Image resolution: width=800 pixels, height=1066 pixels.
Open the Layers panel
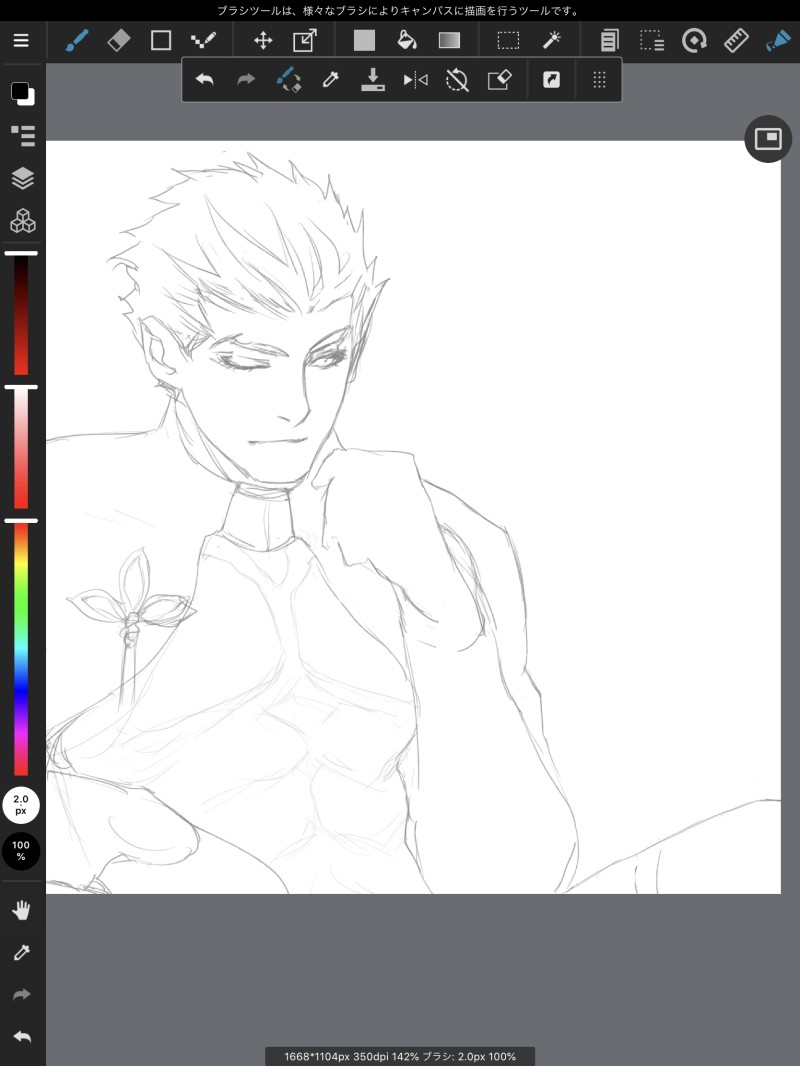[22, 178]
